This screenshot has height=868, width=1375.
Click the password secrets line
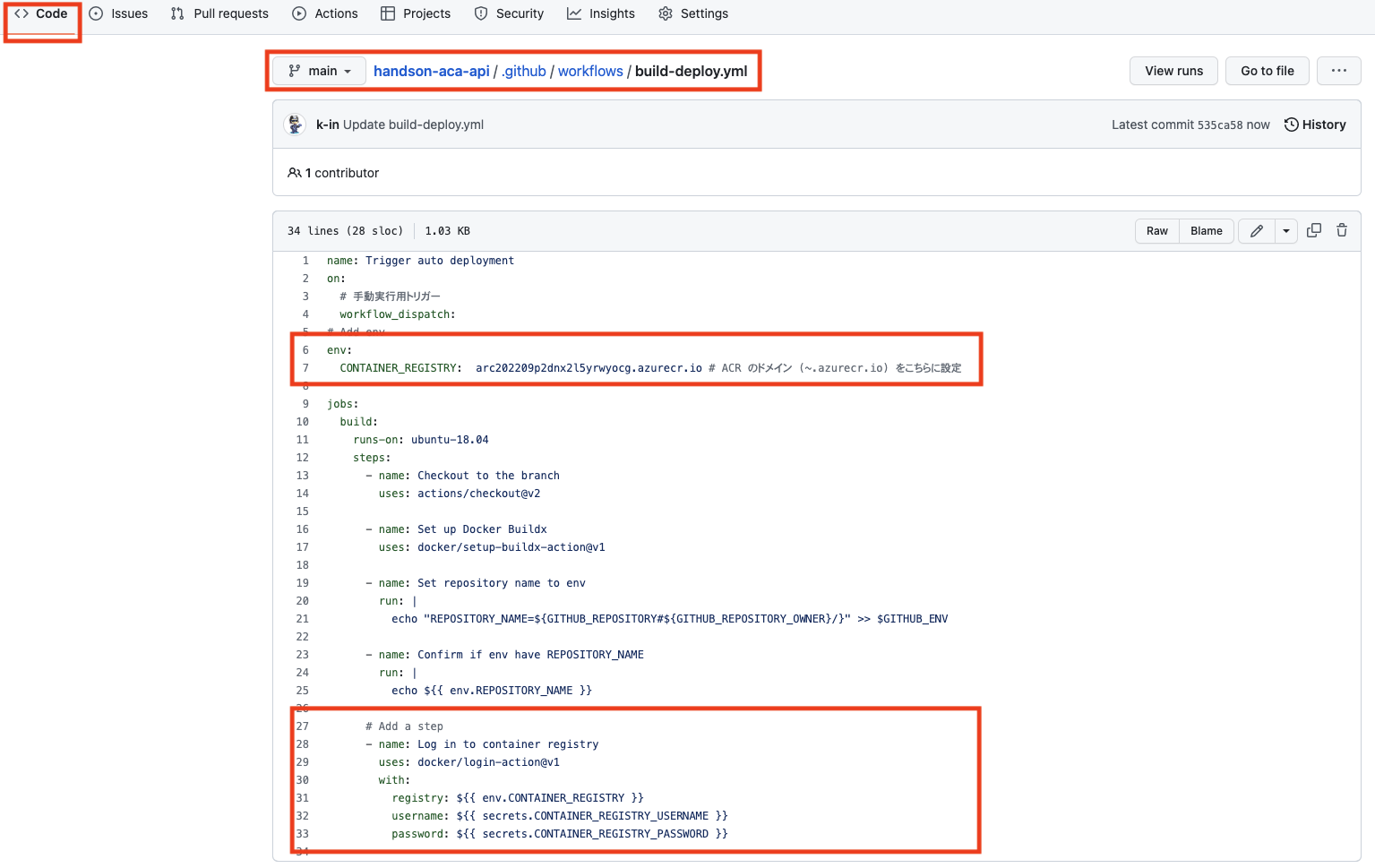click(560, 834)
